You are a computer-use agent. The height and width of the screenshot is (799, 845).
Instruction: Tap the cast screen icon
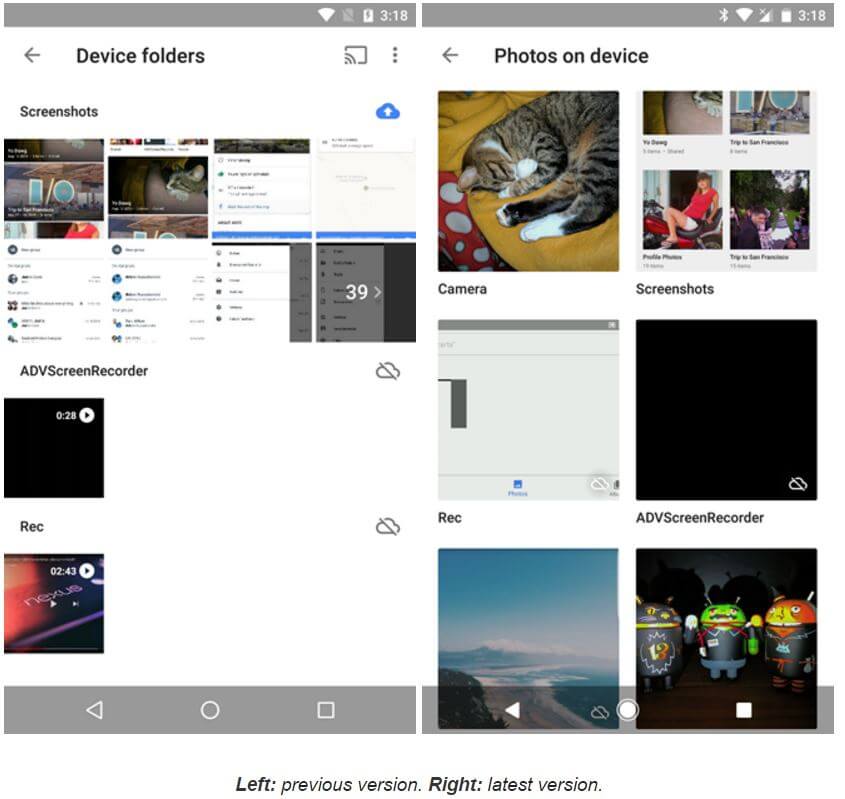tap(355, 56)
